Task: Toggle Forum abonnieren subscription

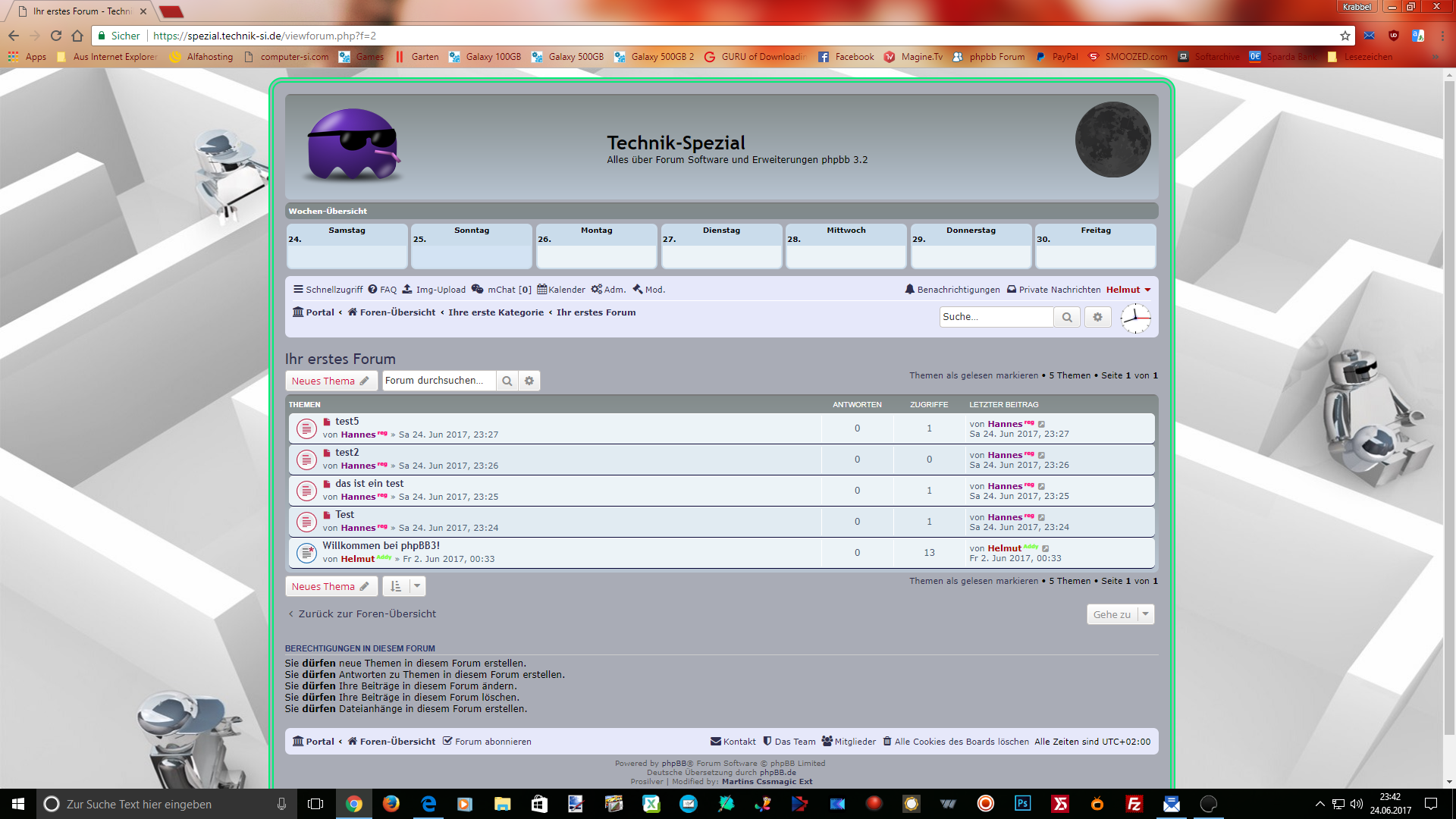Action: tap(486, 742)
